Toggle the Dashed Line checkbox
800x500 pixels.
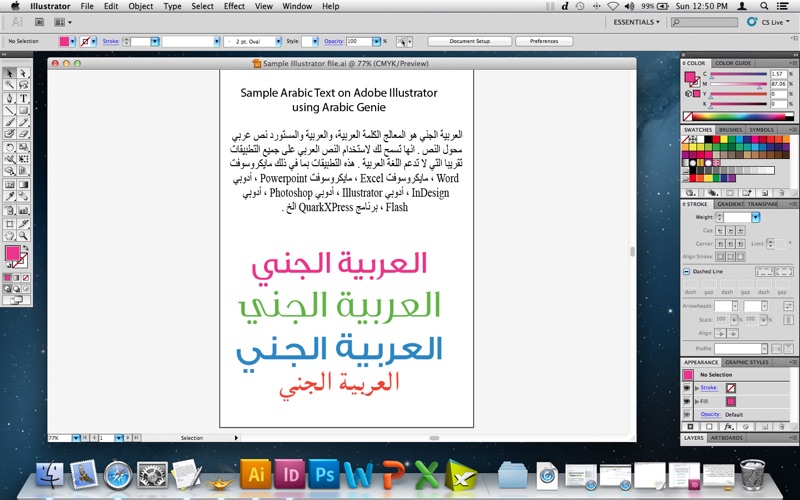tap(687, 271)
